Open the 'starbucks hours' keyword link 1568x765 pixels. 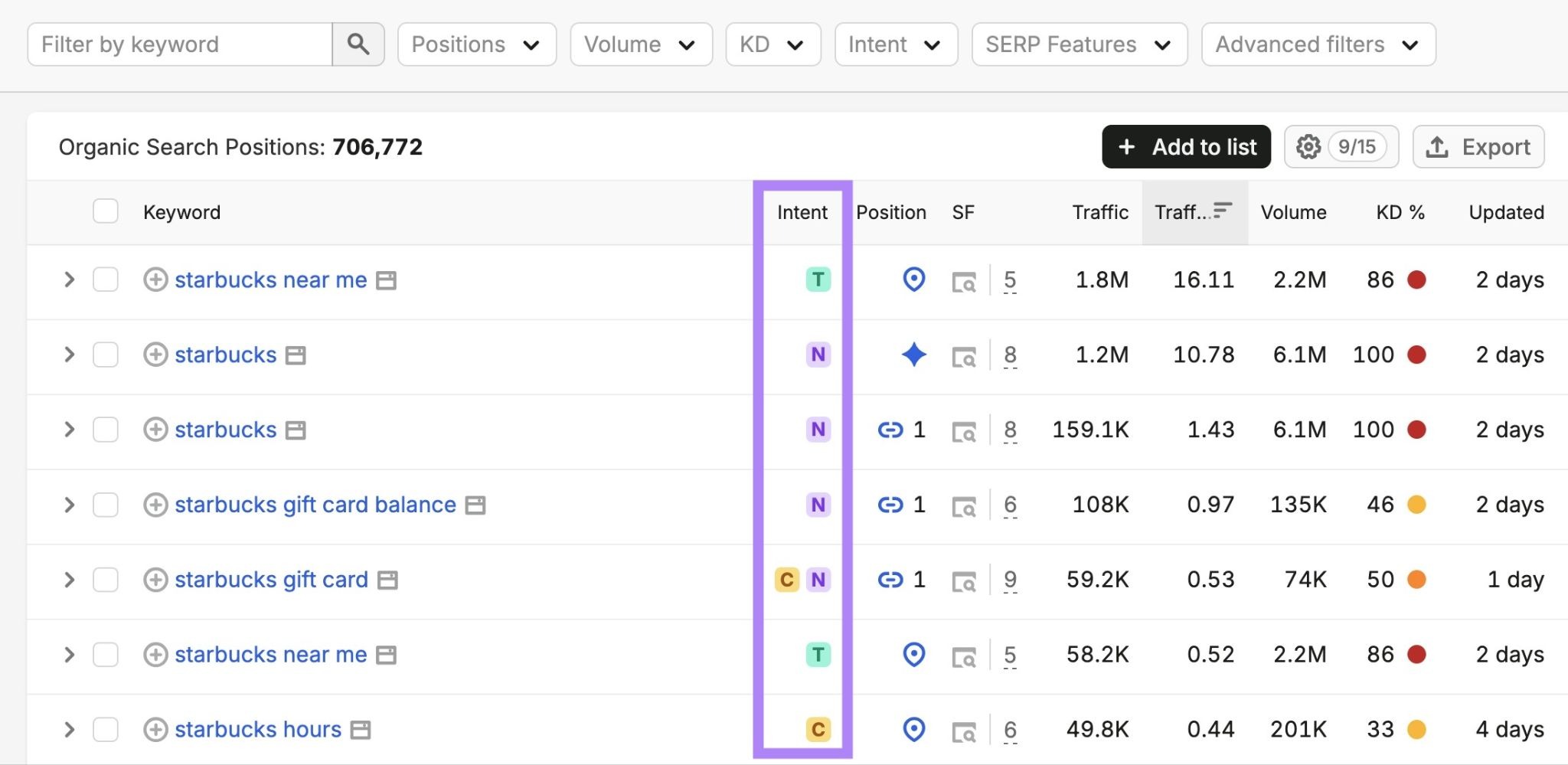click(x=258, y=730)
